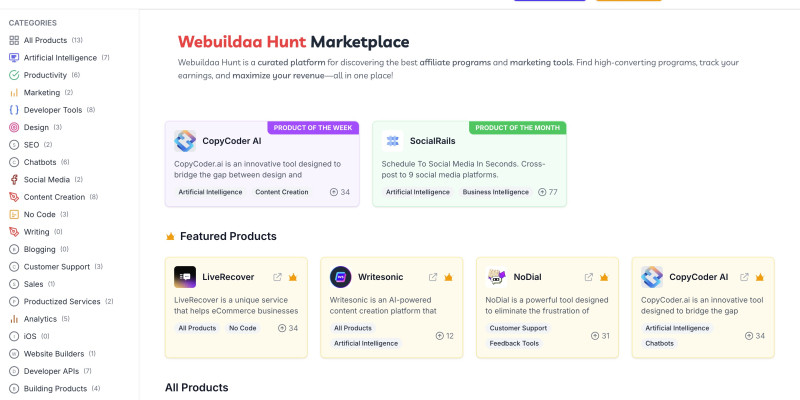Image resolution: width=800 pixels, height=400 pixels.
Task: Open Writesonic external link icon
Action: (x=433, y=277)
